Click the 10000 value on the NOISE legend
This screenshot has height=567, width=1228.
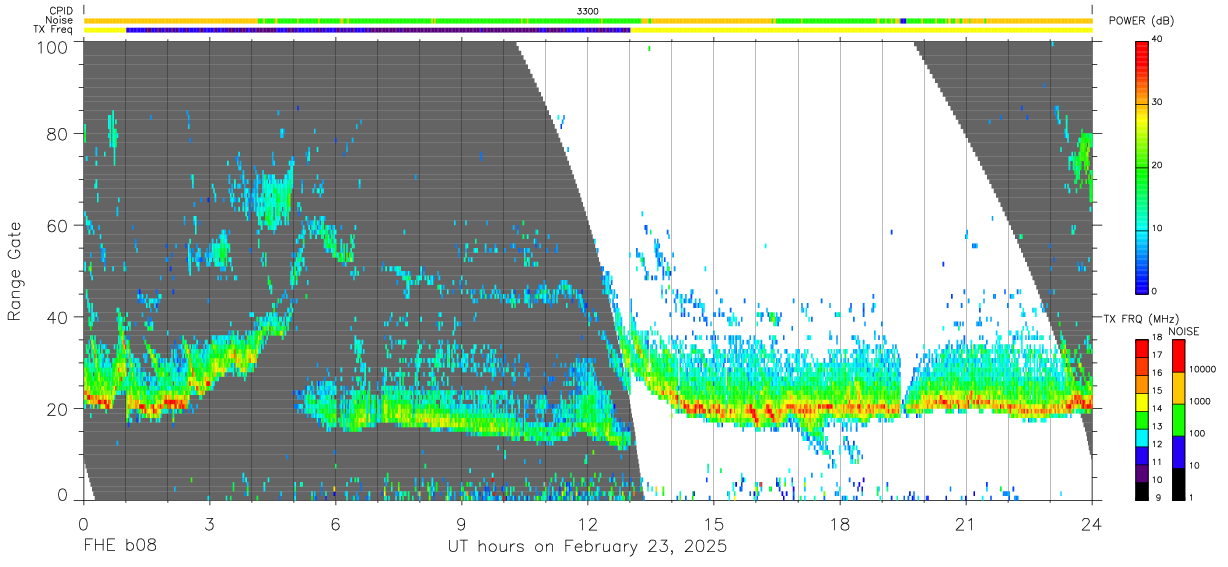click(x=1203, y=369)
